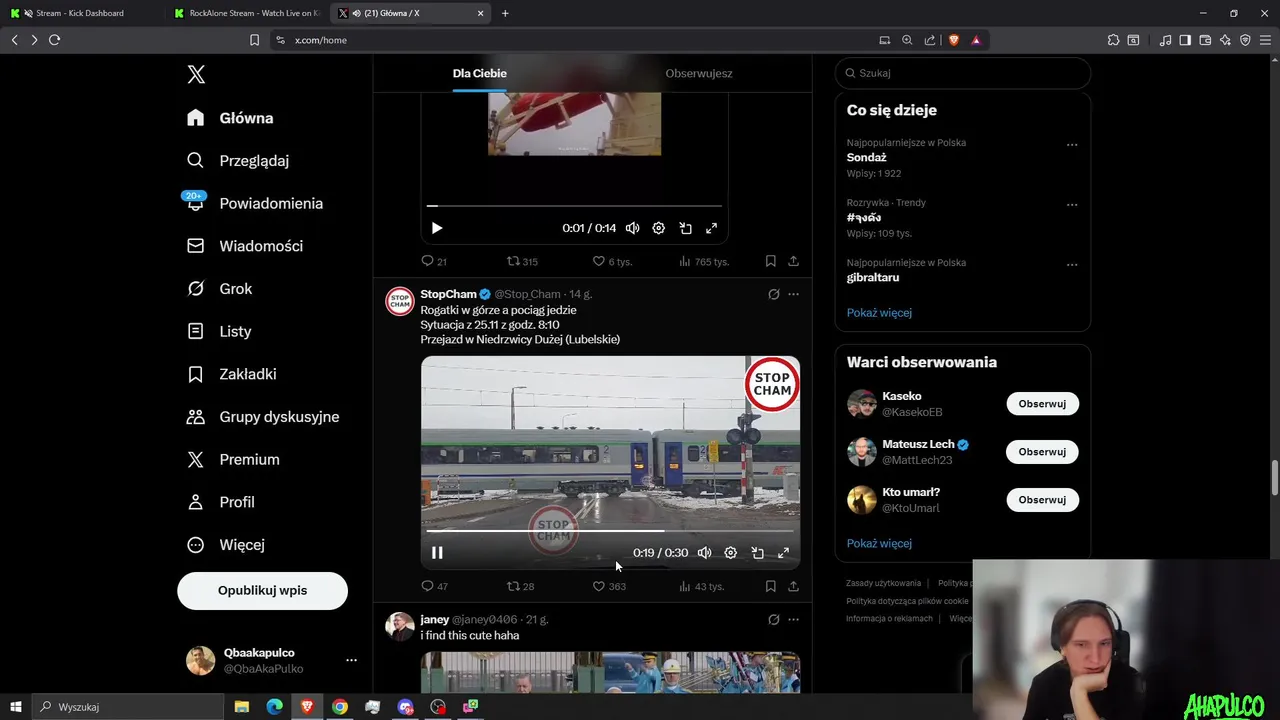Image resolution: width=1280 pixels, height=720 pixels.
Task: Open the X logo home link
Action: point(196,74)
